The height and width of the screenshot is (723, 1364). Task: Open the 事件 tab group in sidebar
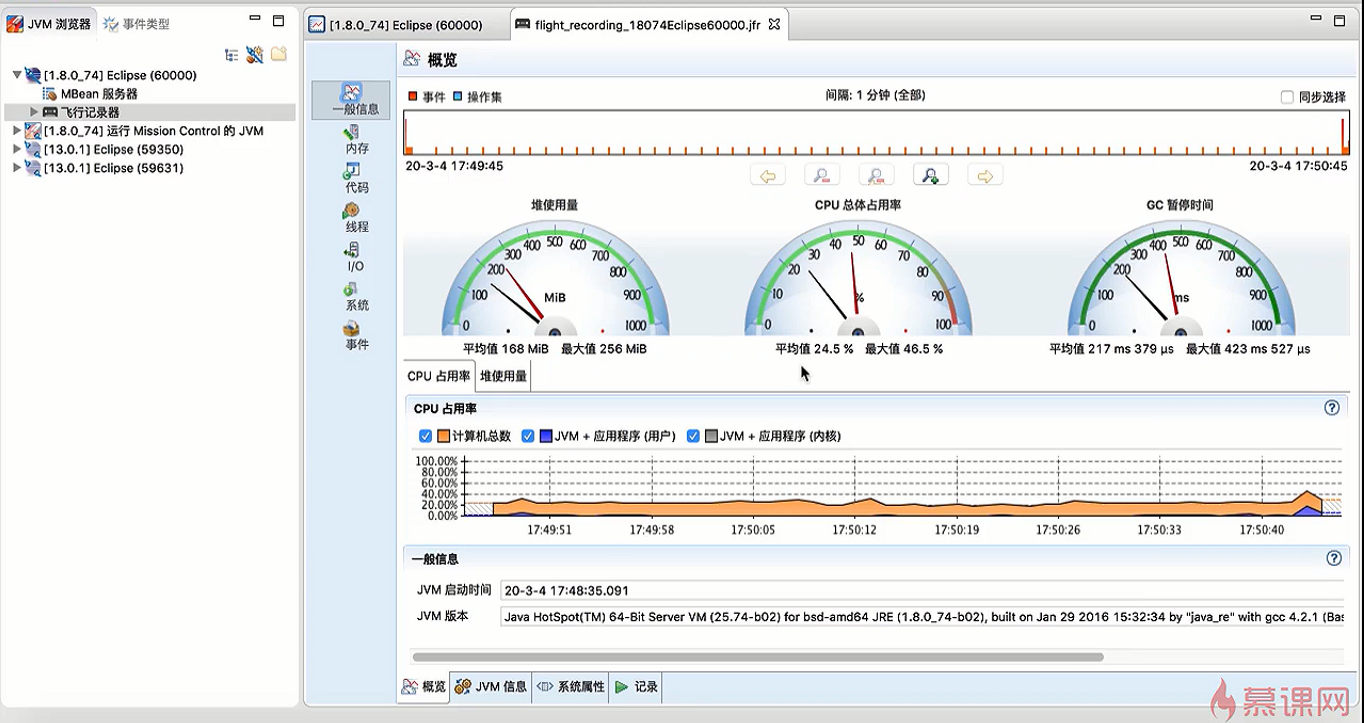pyautogui.click(x=356, y=335)
